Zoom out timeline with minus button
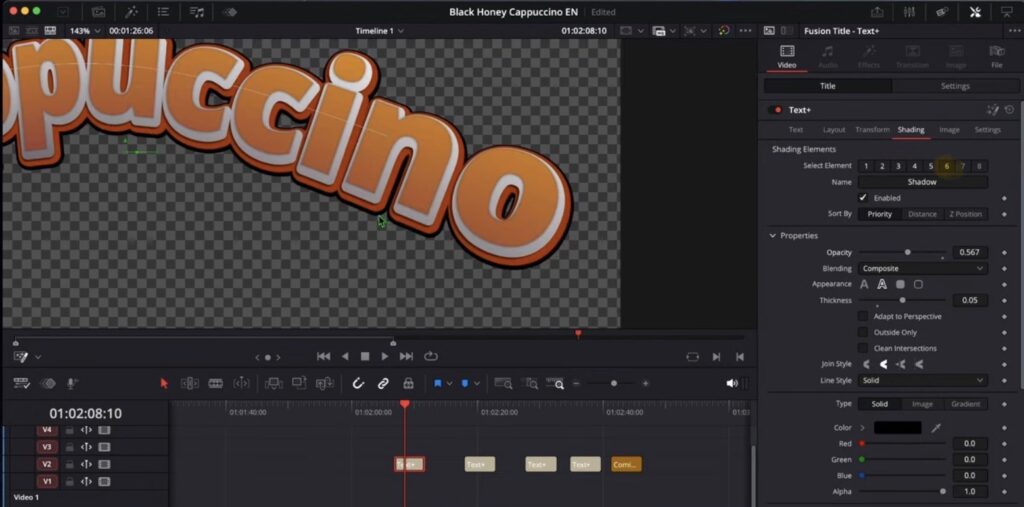Viewport: 1024px width, 507px height. [576, 384]
